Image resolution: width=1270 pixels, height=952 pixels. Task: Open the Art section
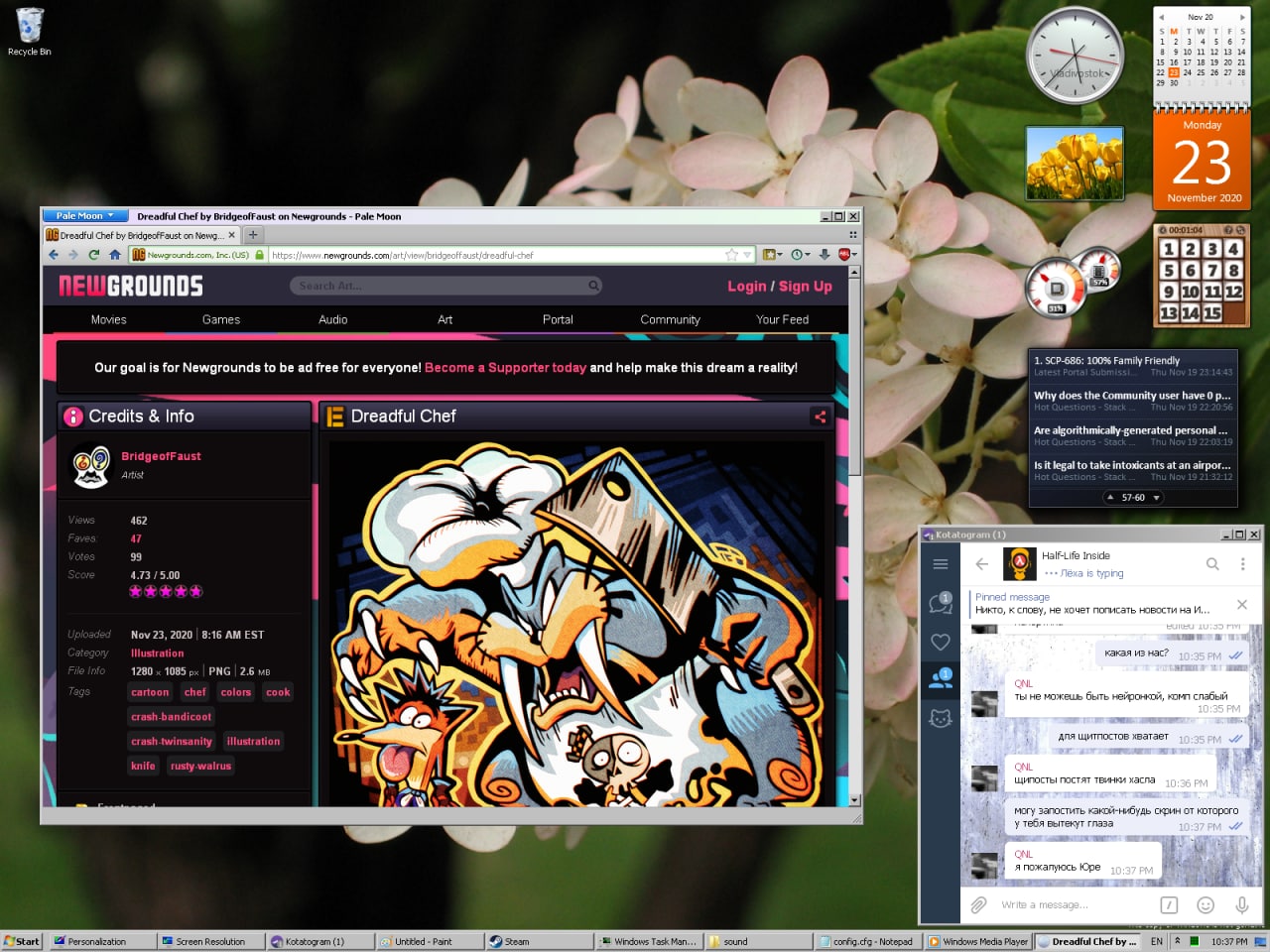tap(445, 319)
